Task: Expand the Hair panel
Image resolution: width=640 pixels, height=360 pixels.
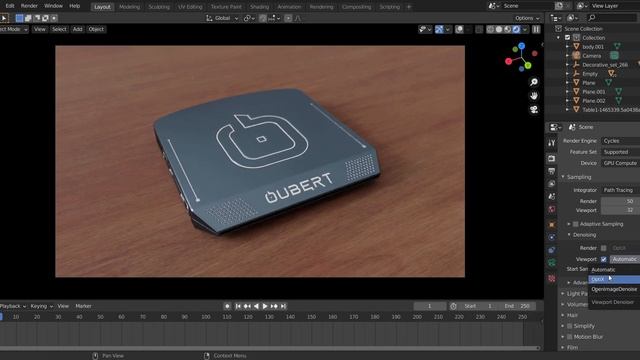Action: (x=563, y=315)
